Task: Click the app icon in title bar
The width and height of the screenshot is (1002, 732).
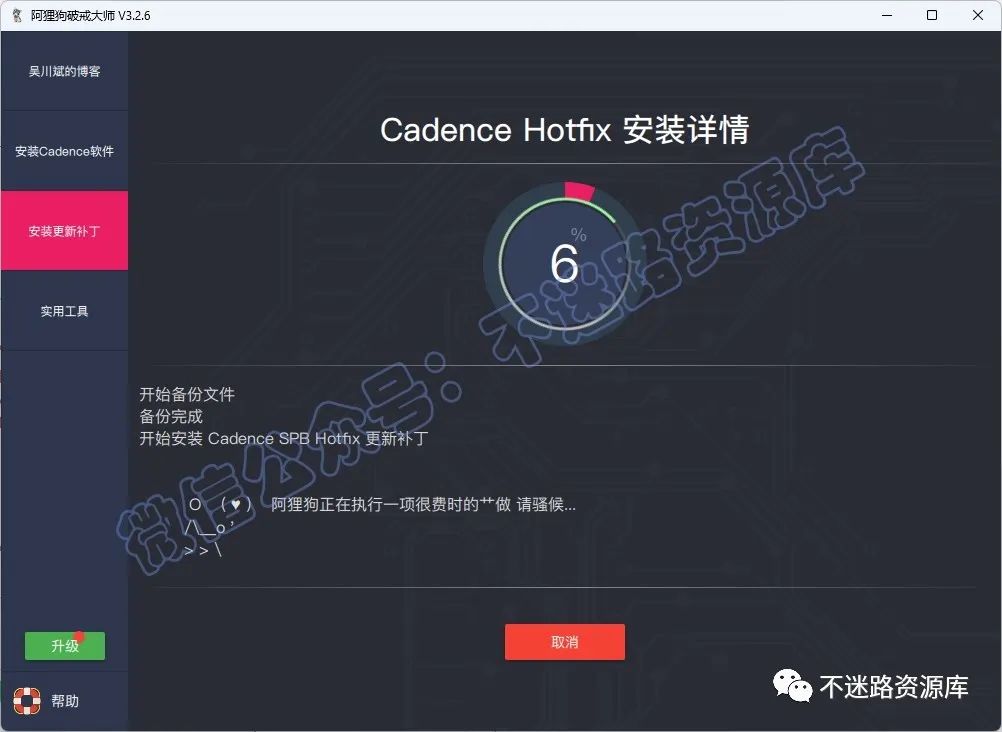Action: pos(17,15)
